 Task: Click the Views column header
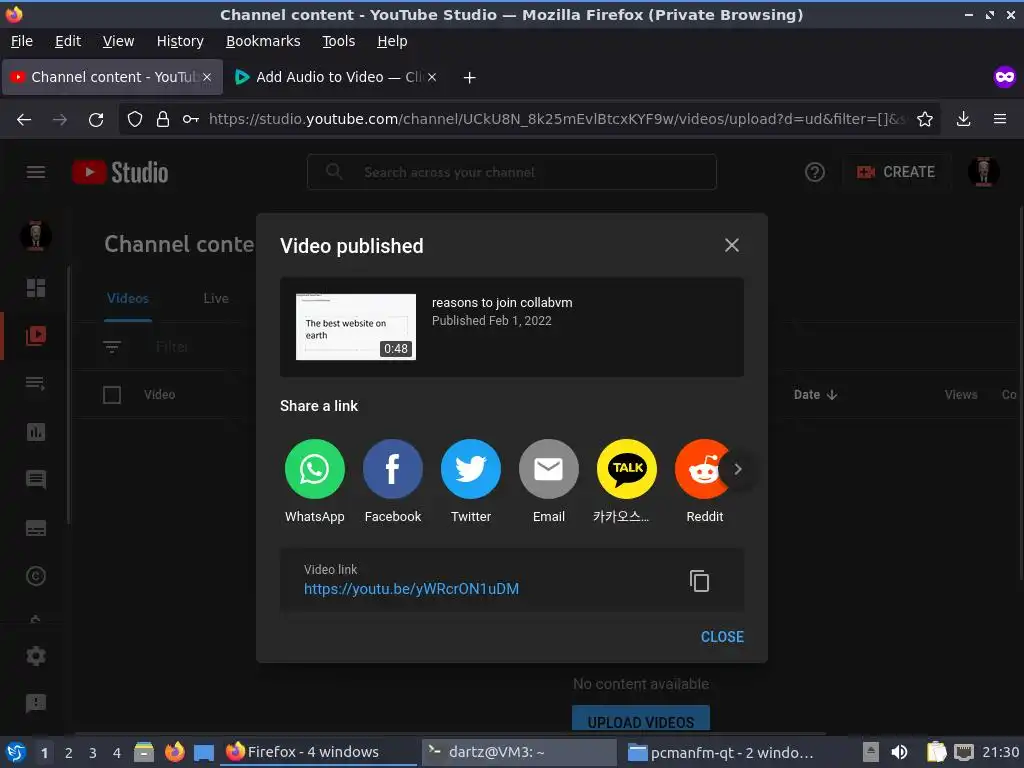click(961, 394)
